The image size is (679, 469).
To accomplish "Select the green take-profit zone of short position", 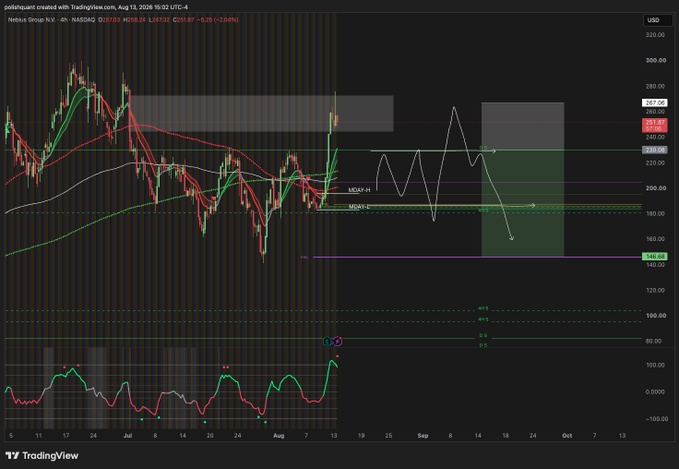I will tap(523, 203).
